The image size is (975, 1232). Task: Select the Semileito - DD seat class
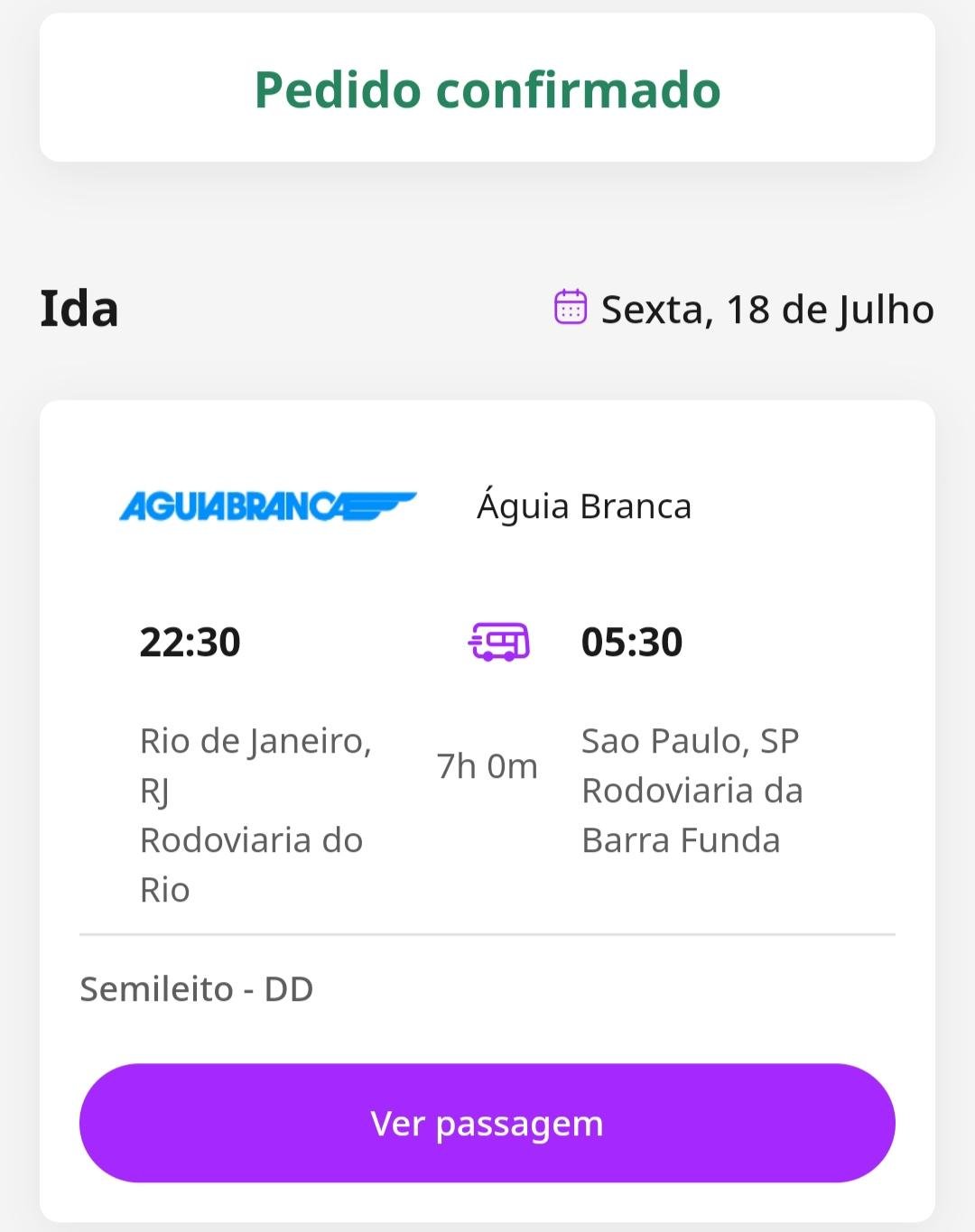click(197, 989)
